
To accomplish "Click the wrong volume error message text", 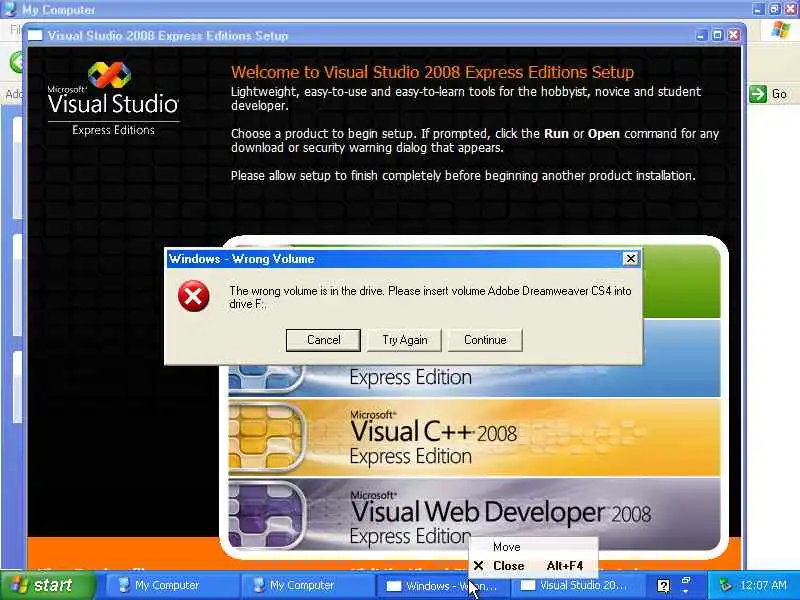I will [x=430, y=297].
